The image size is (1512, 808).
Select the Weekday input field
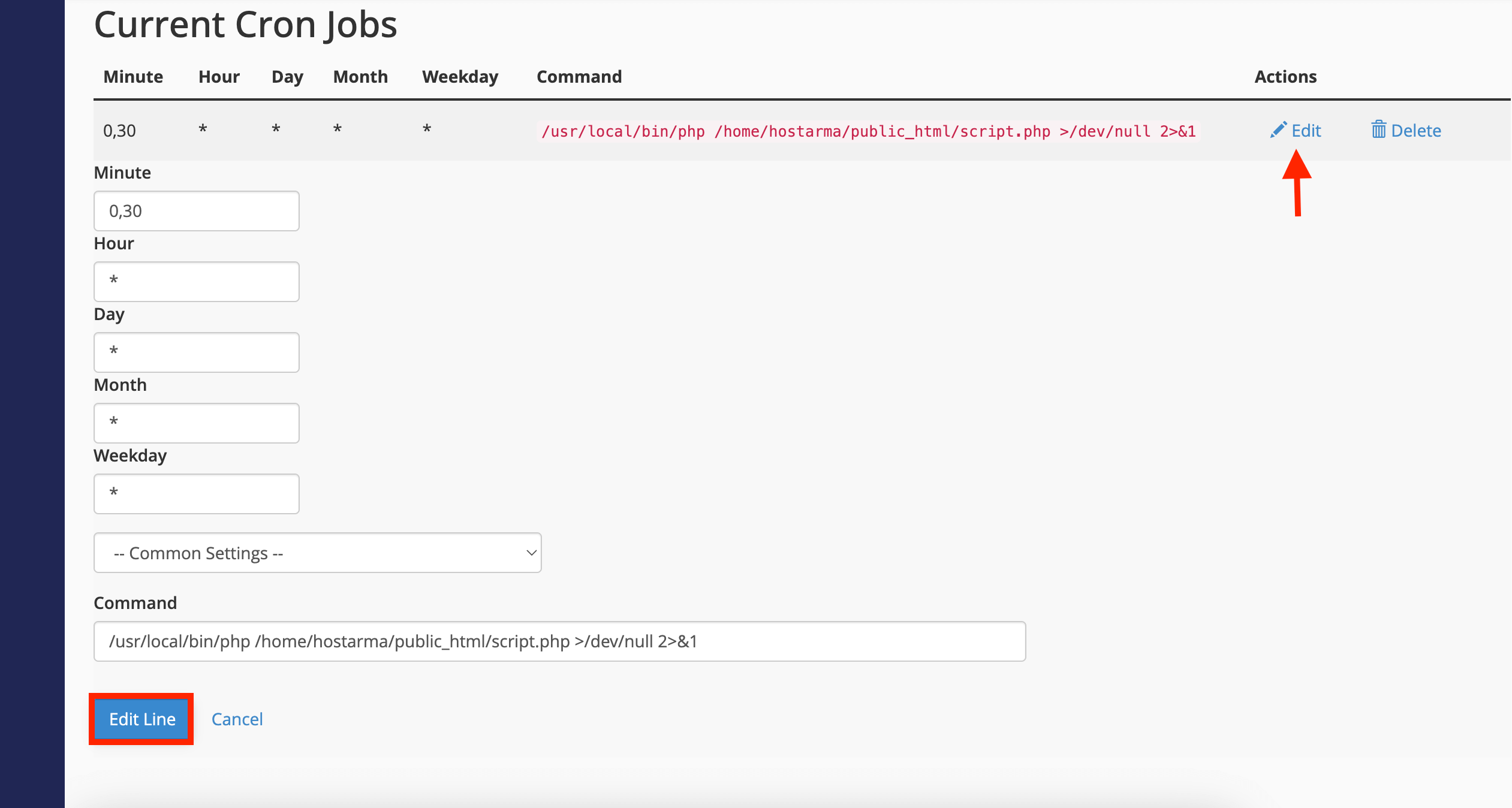pyautogui.click(x=197, y=494)
